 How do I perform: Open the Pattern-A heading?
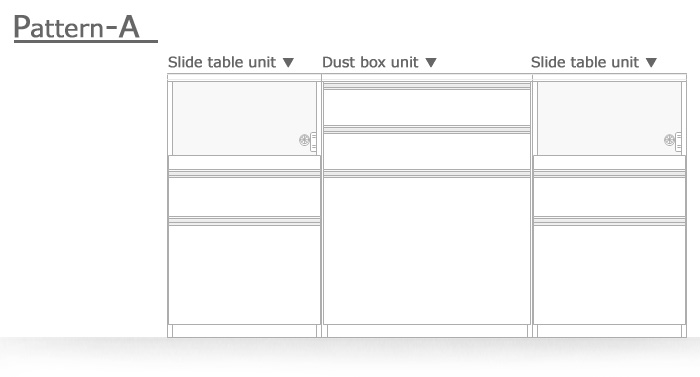(x=77, y=27)
